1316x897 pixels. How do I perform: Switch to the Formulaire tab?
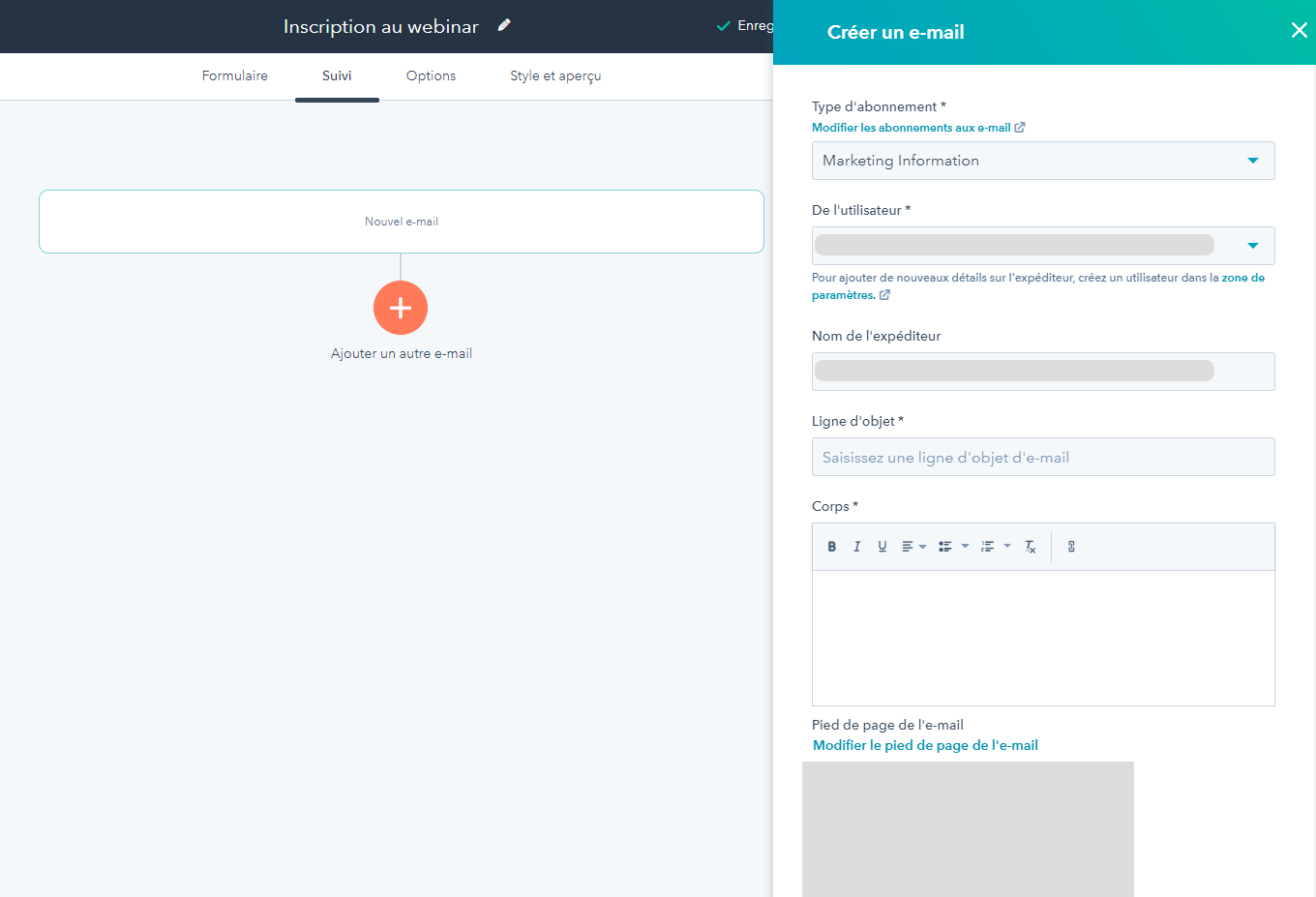click(234, 75)
